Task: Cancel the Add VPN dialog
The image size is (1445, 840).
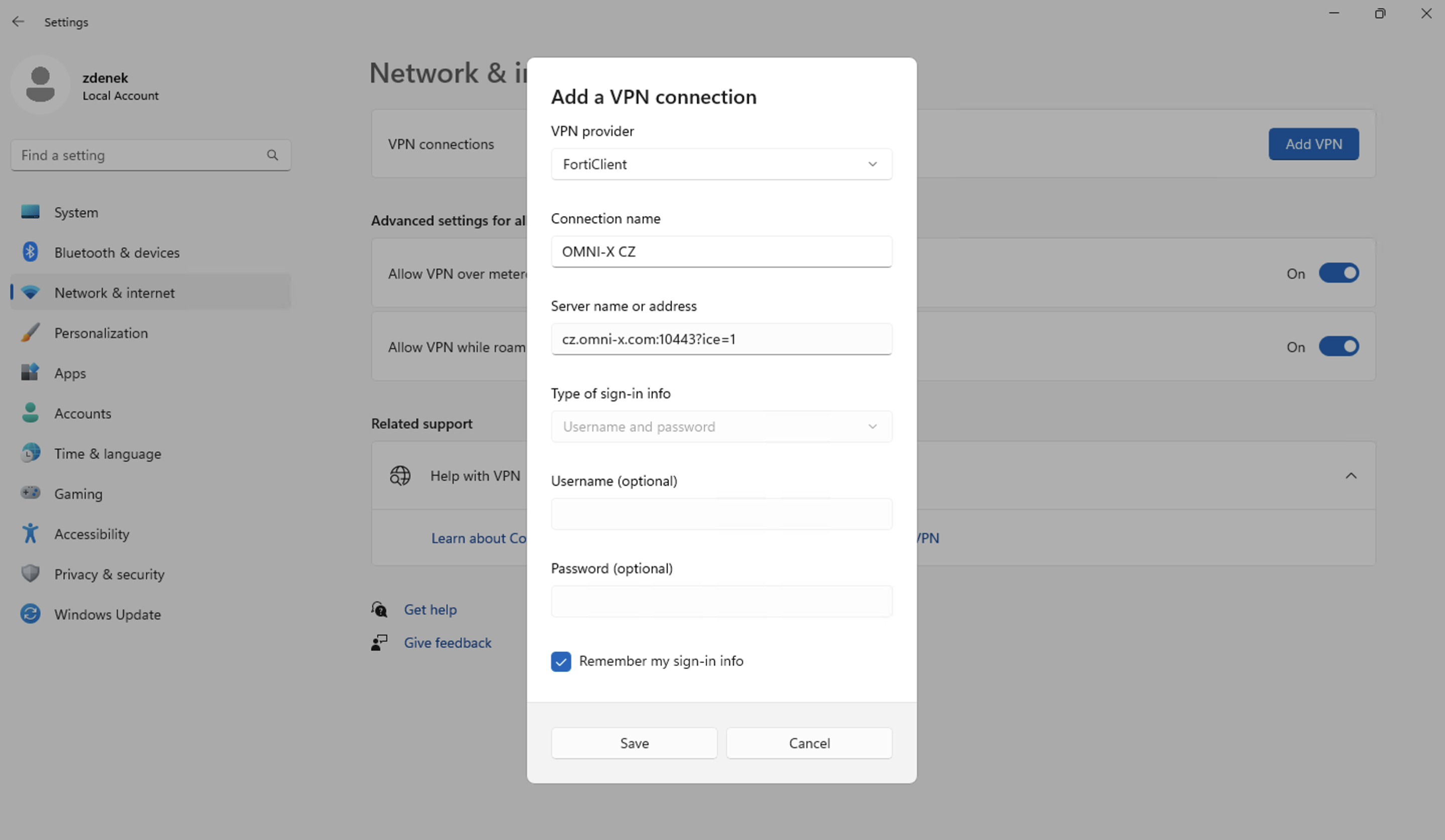Action: [808, 743]
